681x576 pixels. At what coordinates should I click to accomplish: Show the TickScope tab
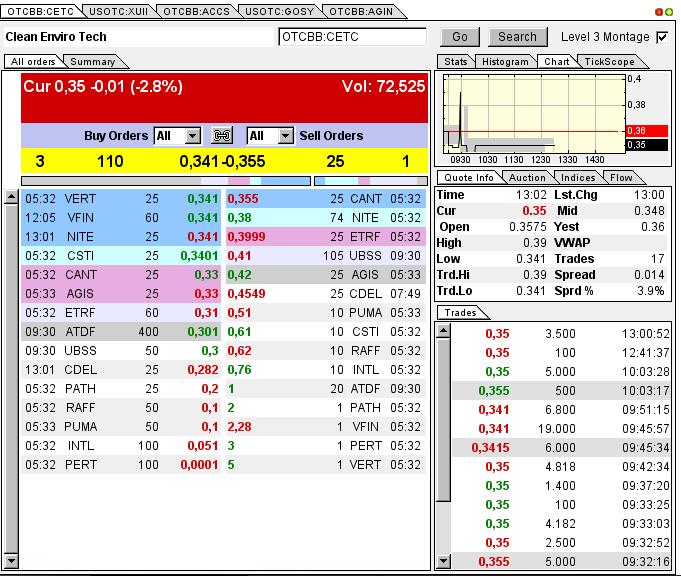point(609,62)
